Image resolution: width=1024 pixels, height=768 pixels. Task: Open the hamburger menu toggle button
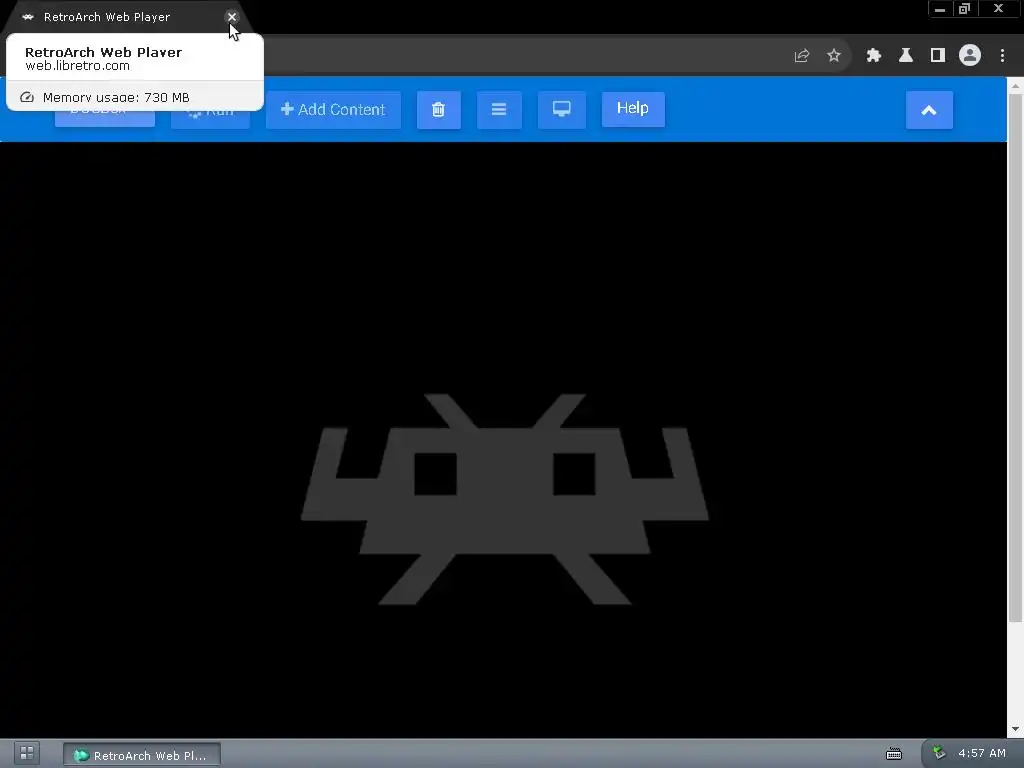coord(499,109)
